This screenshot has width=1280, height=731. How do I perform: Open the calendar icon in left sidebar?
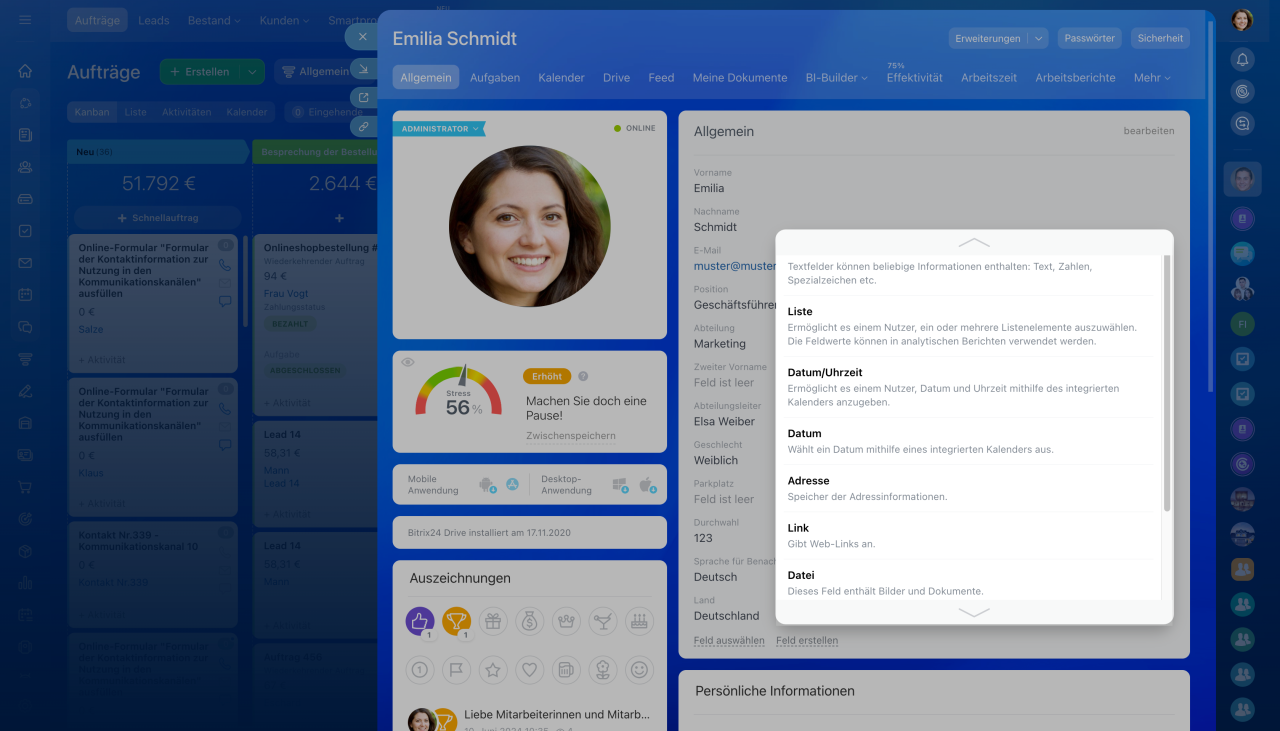point(25,295)
